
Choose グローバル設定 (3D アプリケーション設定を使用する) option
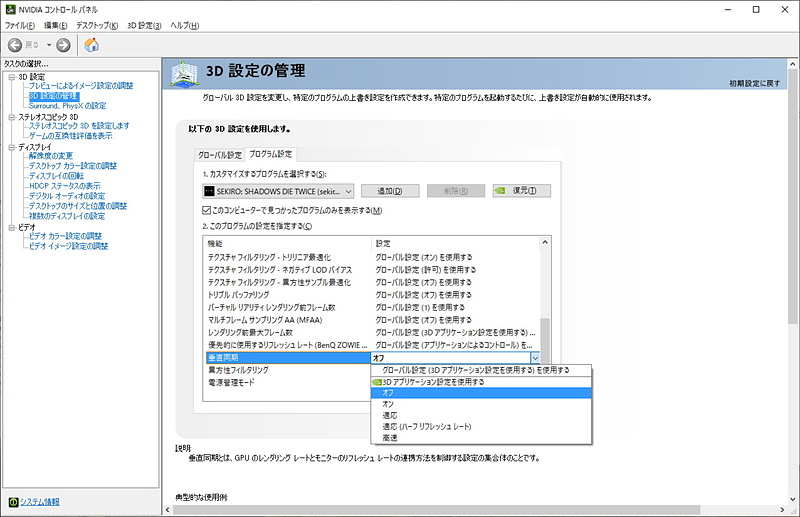pos(481,370)
